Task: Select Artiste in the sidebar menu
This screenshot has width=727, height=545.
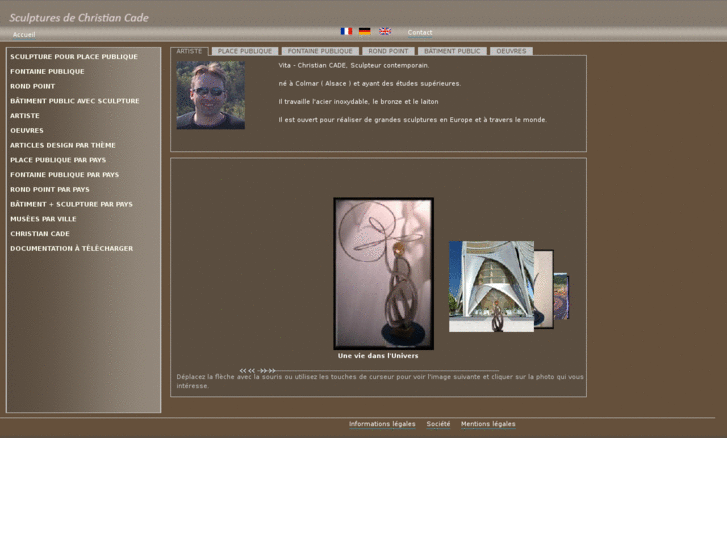Action: tap(25, 115)
